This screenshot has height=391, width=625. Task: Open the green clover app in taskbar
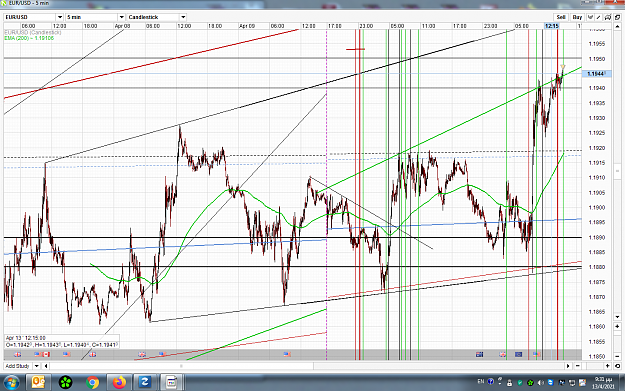pyautogui.click(x=65, y=383)
